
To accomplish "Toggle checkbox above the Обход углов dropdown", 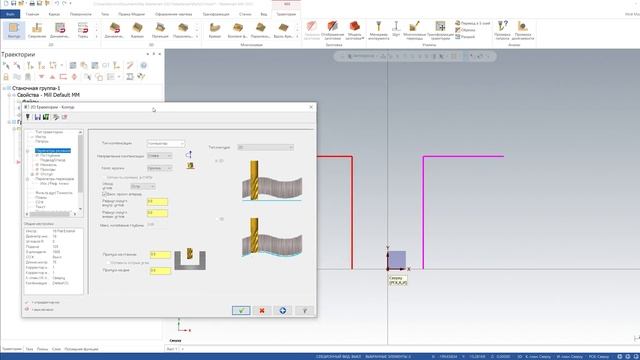I will click(104, 178).
